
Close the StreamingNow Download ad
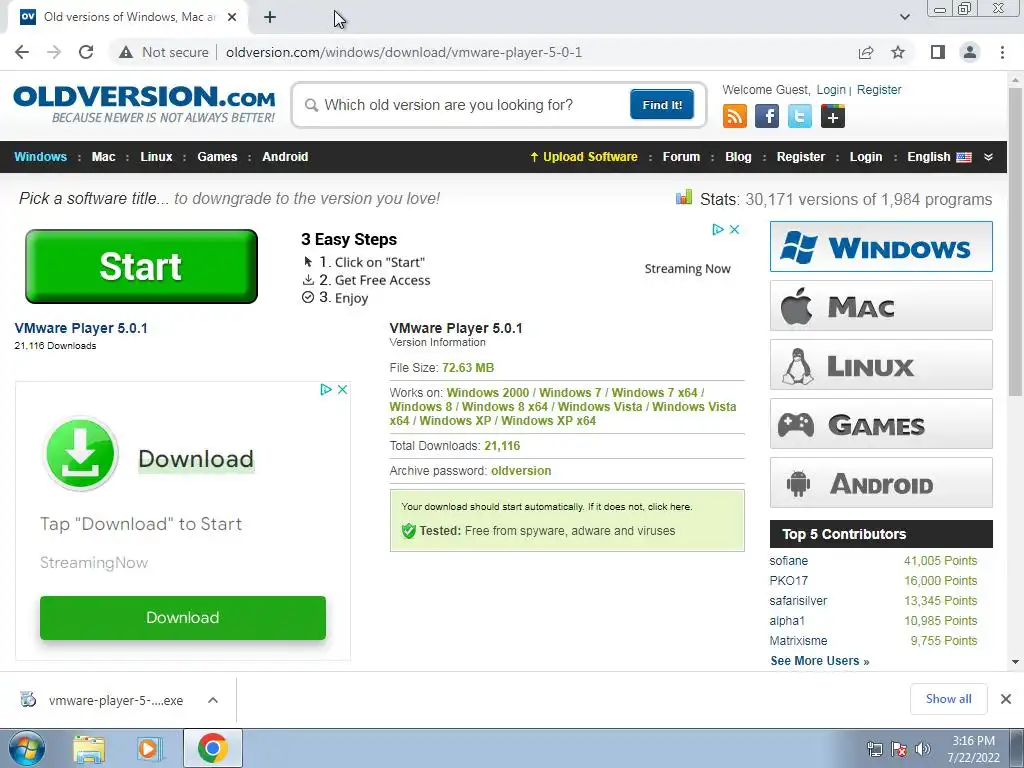click(x=342, y=390)
